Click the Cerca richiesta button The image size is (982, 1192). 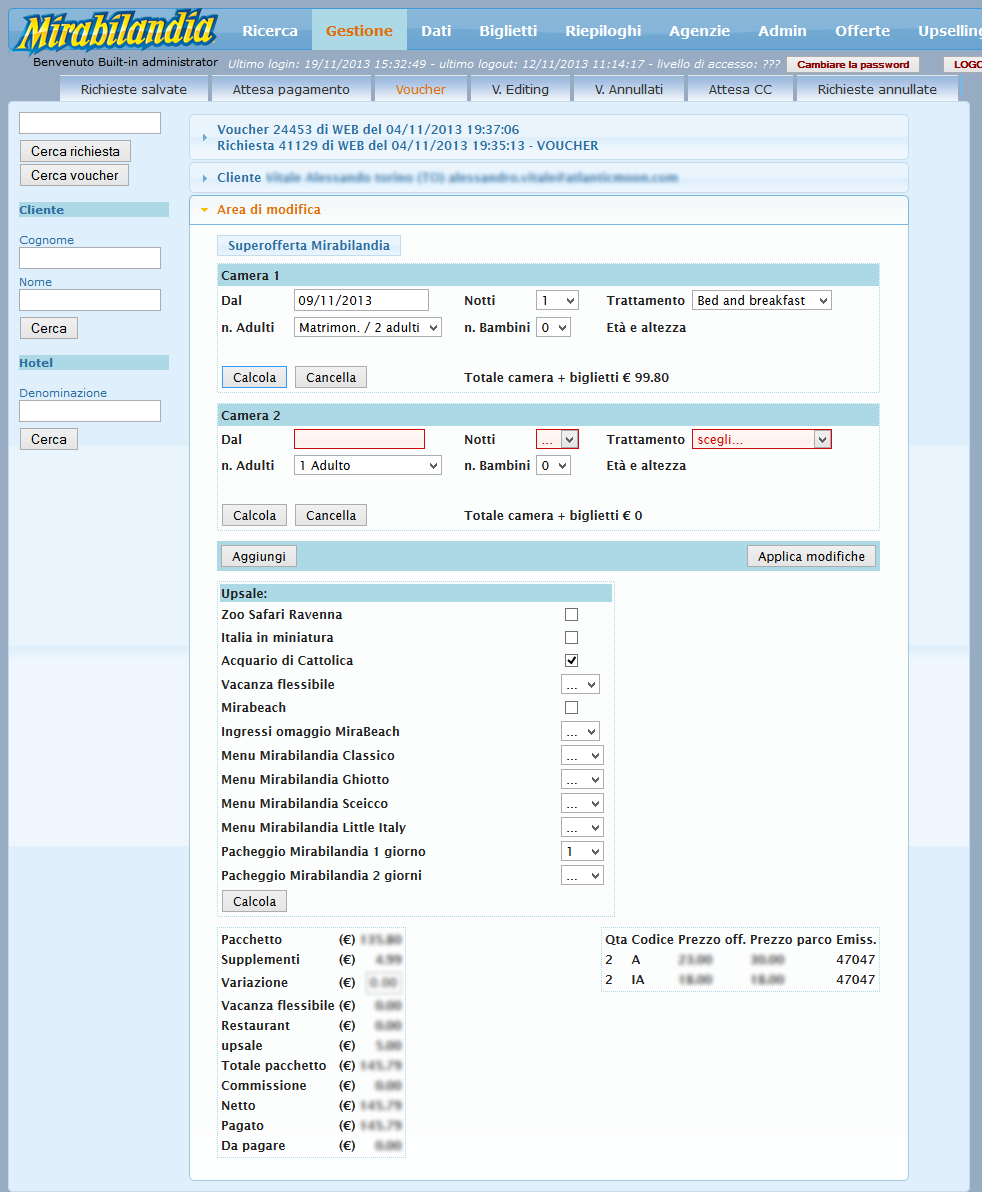pos(75,151)
